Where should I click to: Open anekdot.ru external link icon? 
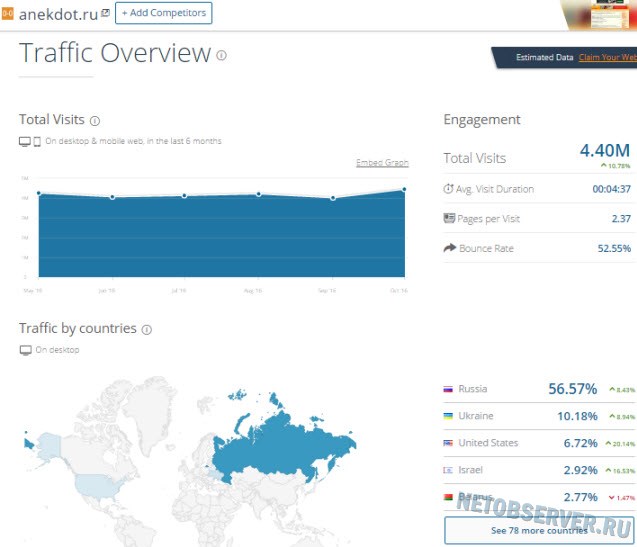point(106,13)
